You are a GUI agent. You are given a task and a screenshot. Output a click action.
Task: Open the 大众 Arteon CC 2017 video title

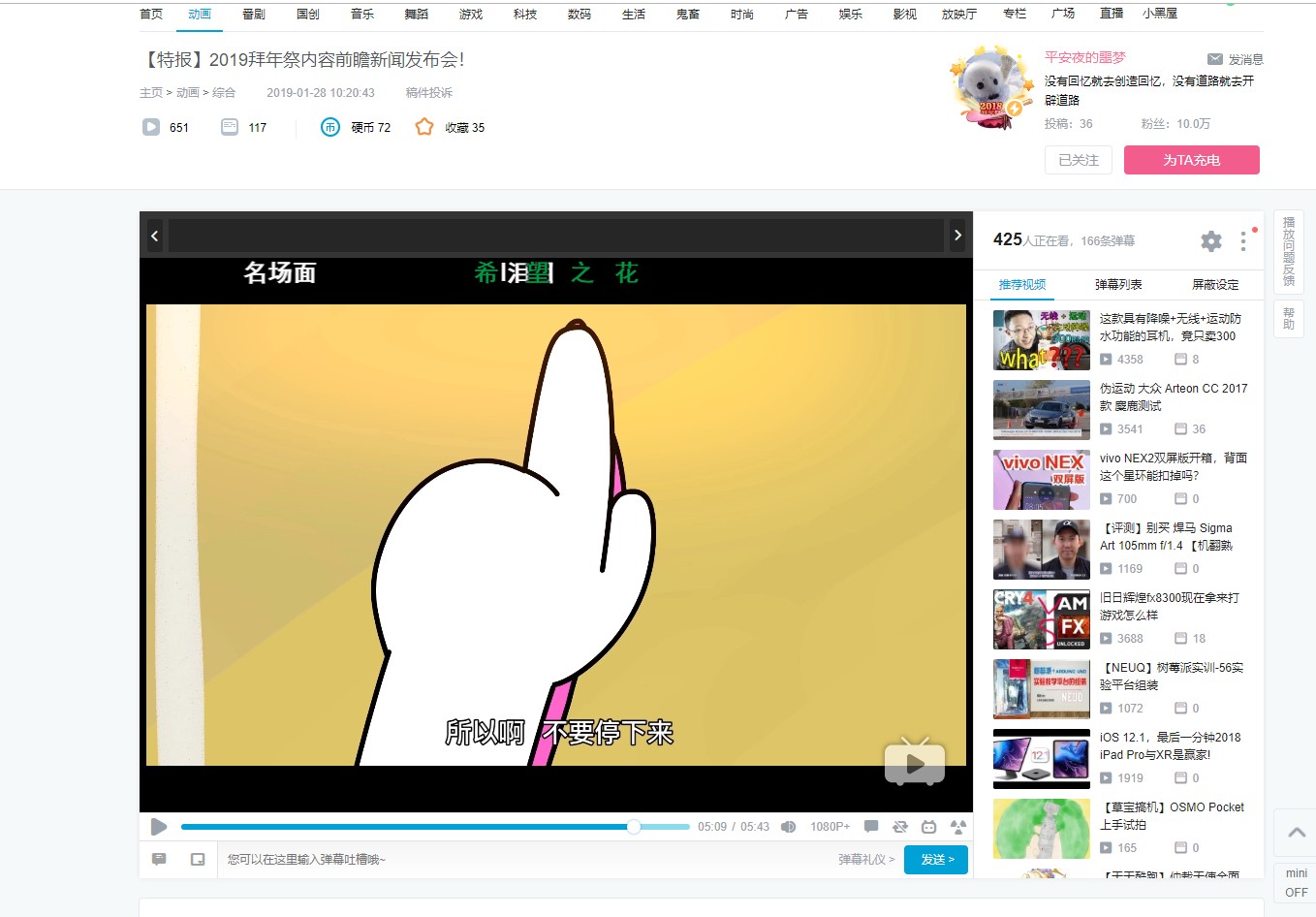[x=1174, y=396]
